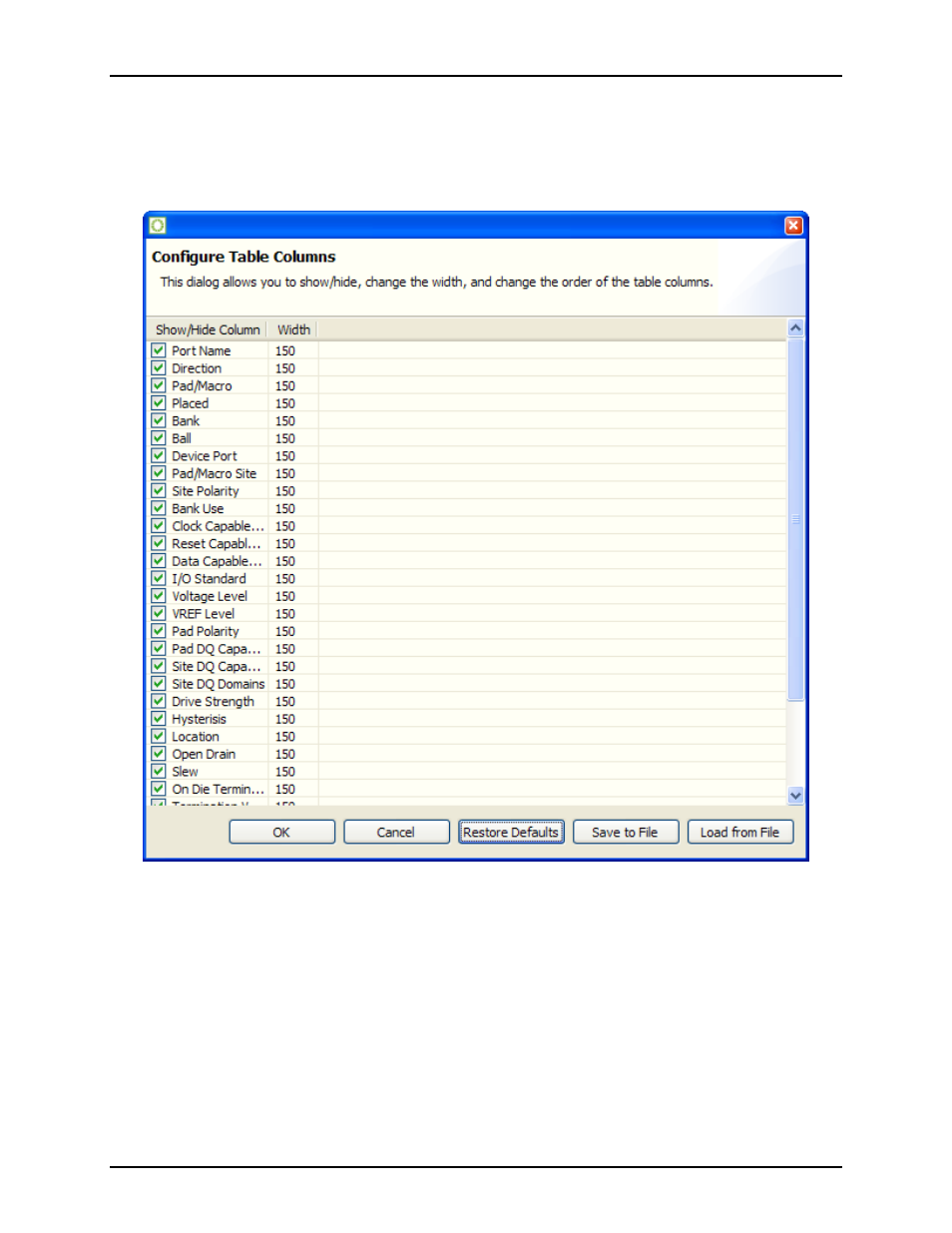Click Restore Defaults button
Screen dimensions: 952x1233
[511, 832]
